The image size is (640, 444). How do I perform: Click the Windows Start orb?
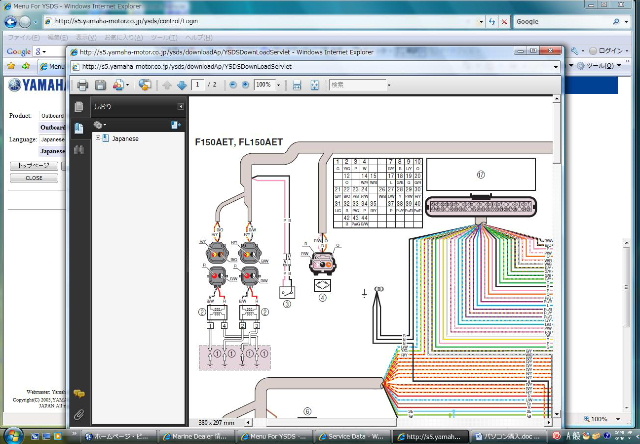pos(13,435)
